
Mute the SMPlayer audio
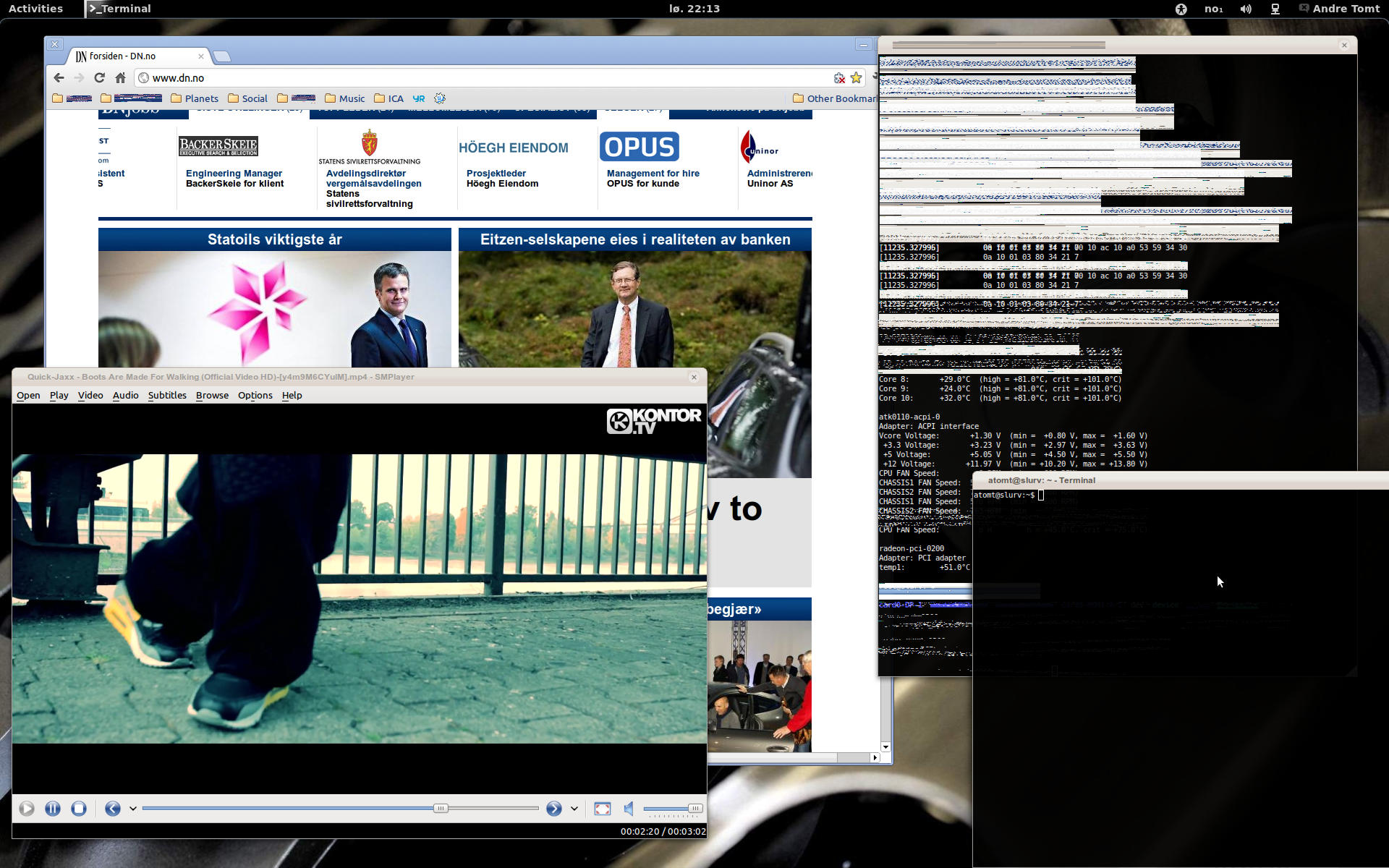point(629,809)
